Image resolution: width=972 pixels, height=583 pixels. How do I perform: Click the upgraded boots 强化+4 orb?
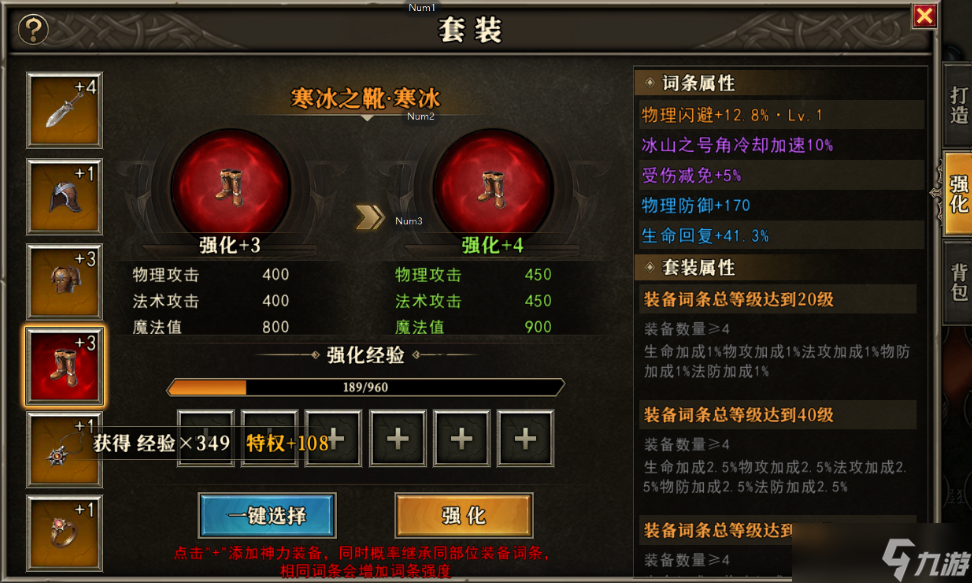pyautogui.click(x=493, y=187)
